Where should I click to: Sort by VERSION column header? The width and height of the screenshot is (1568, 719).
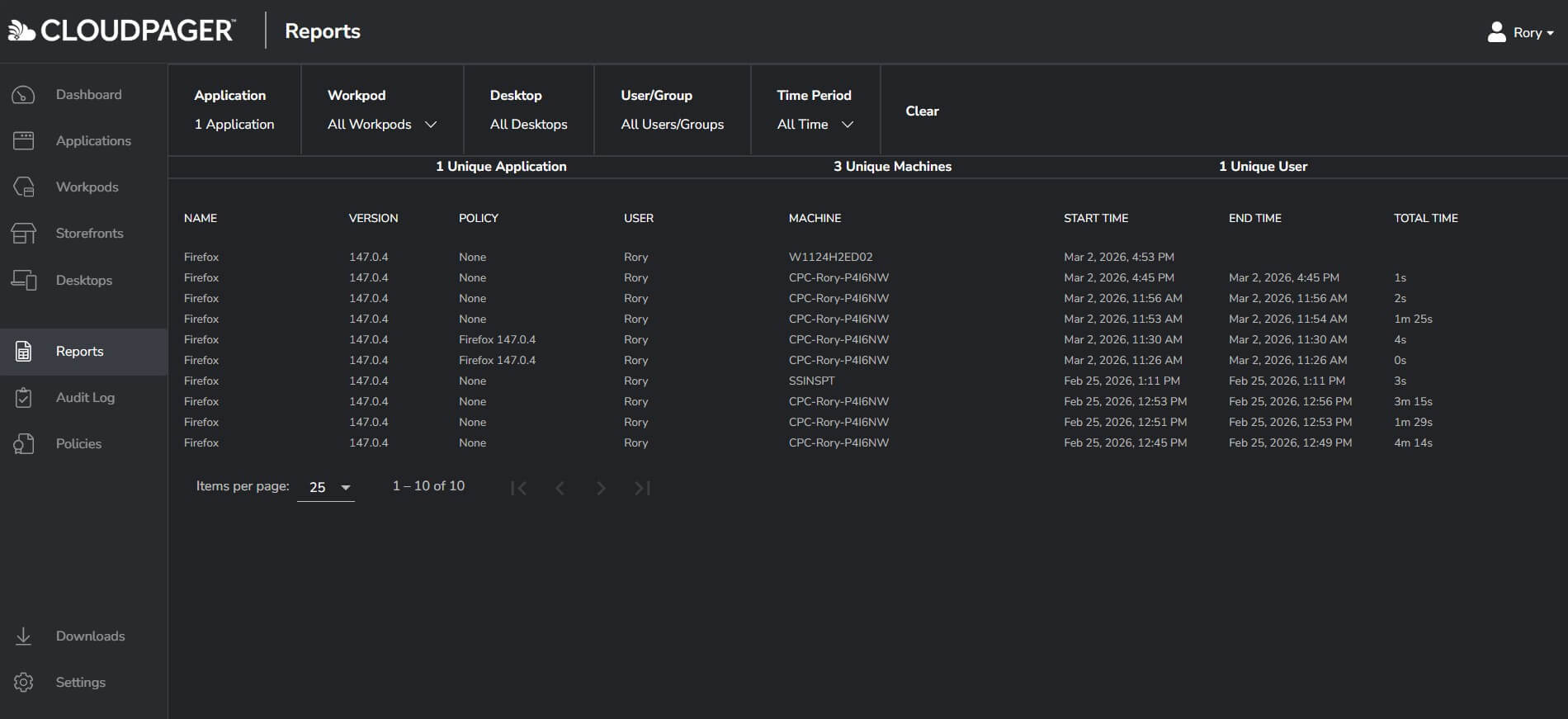(x=373, y=218)
